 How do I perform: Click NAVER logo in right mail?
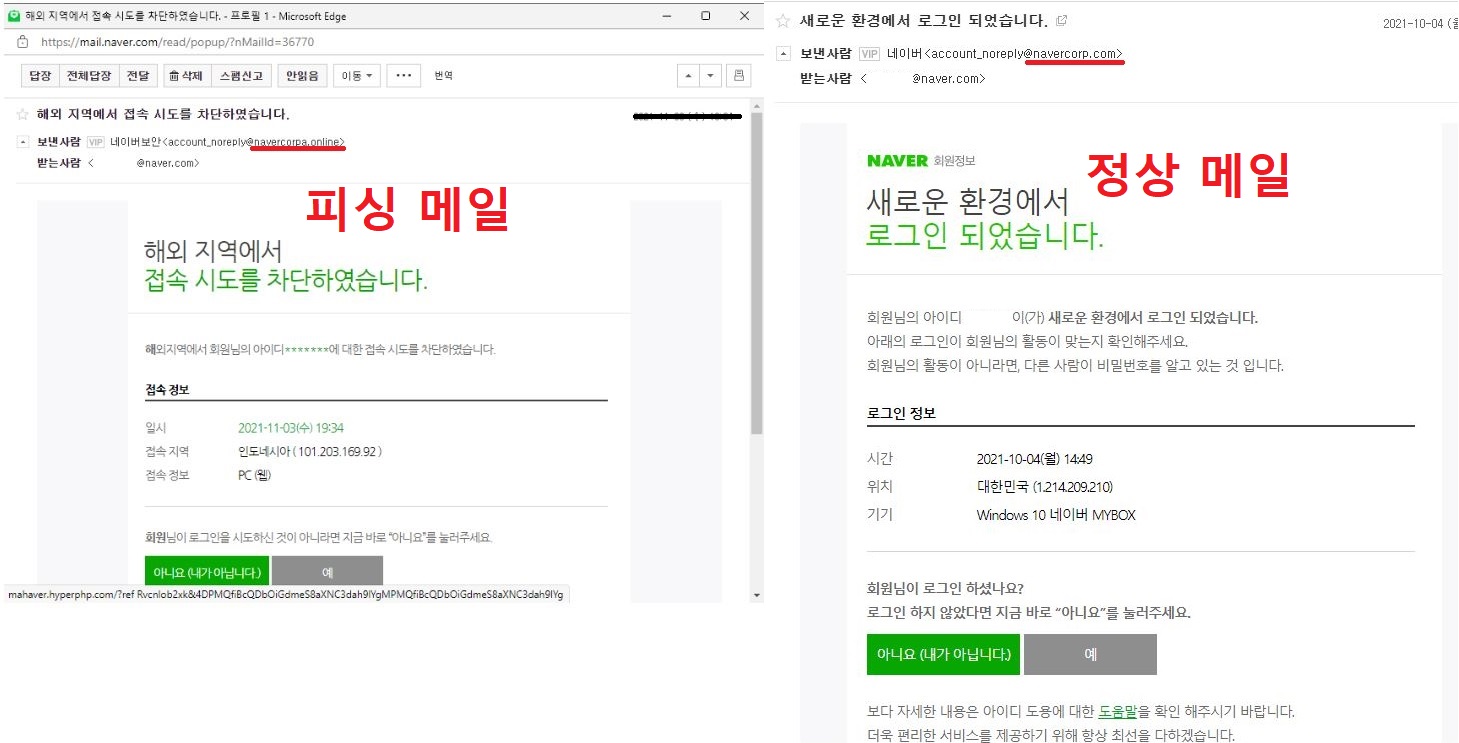(897, 160)
